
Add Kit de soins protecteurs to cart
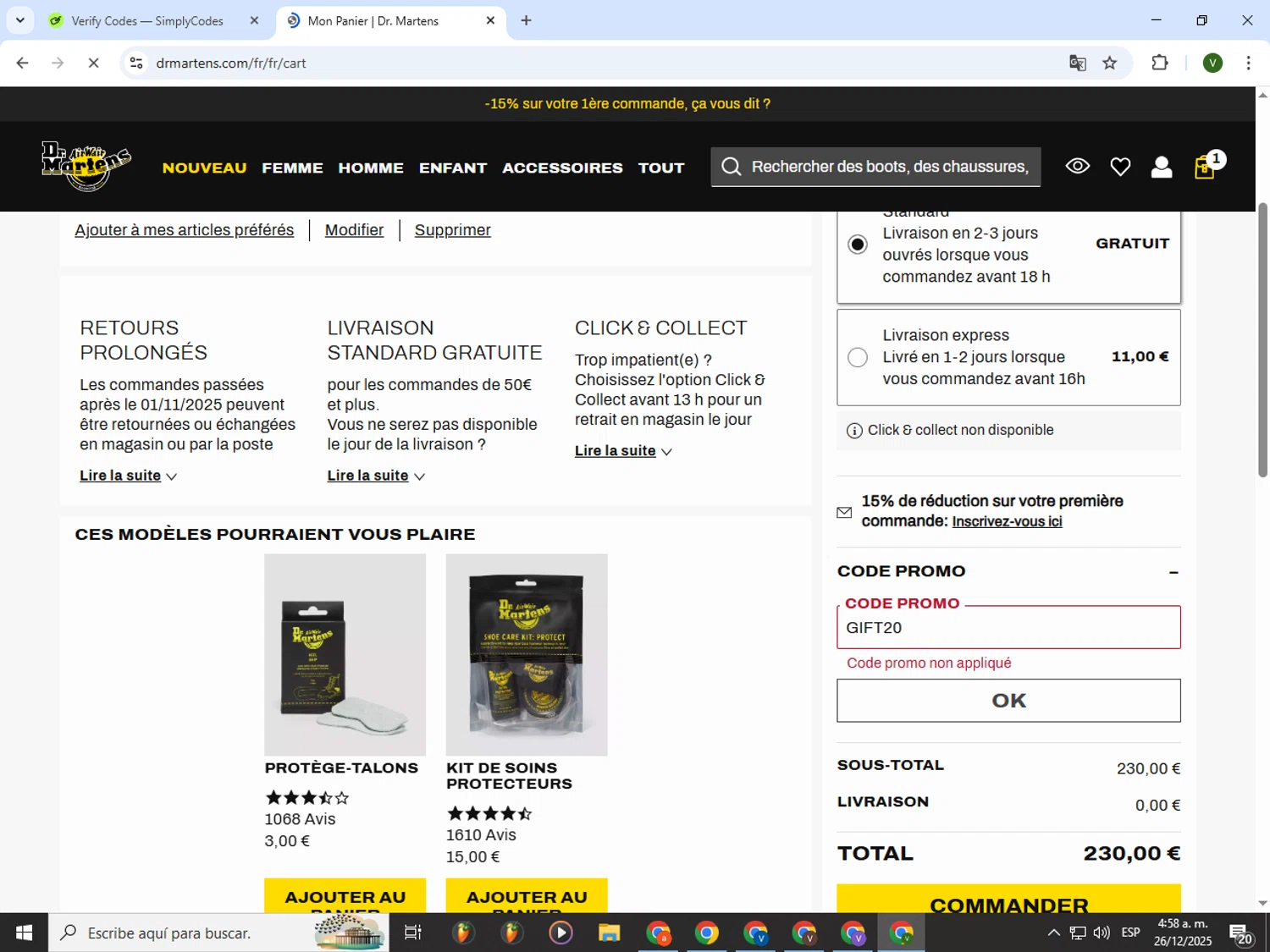pos(527,896)
